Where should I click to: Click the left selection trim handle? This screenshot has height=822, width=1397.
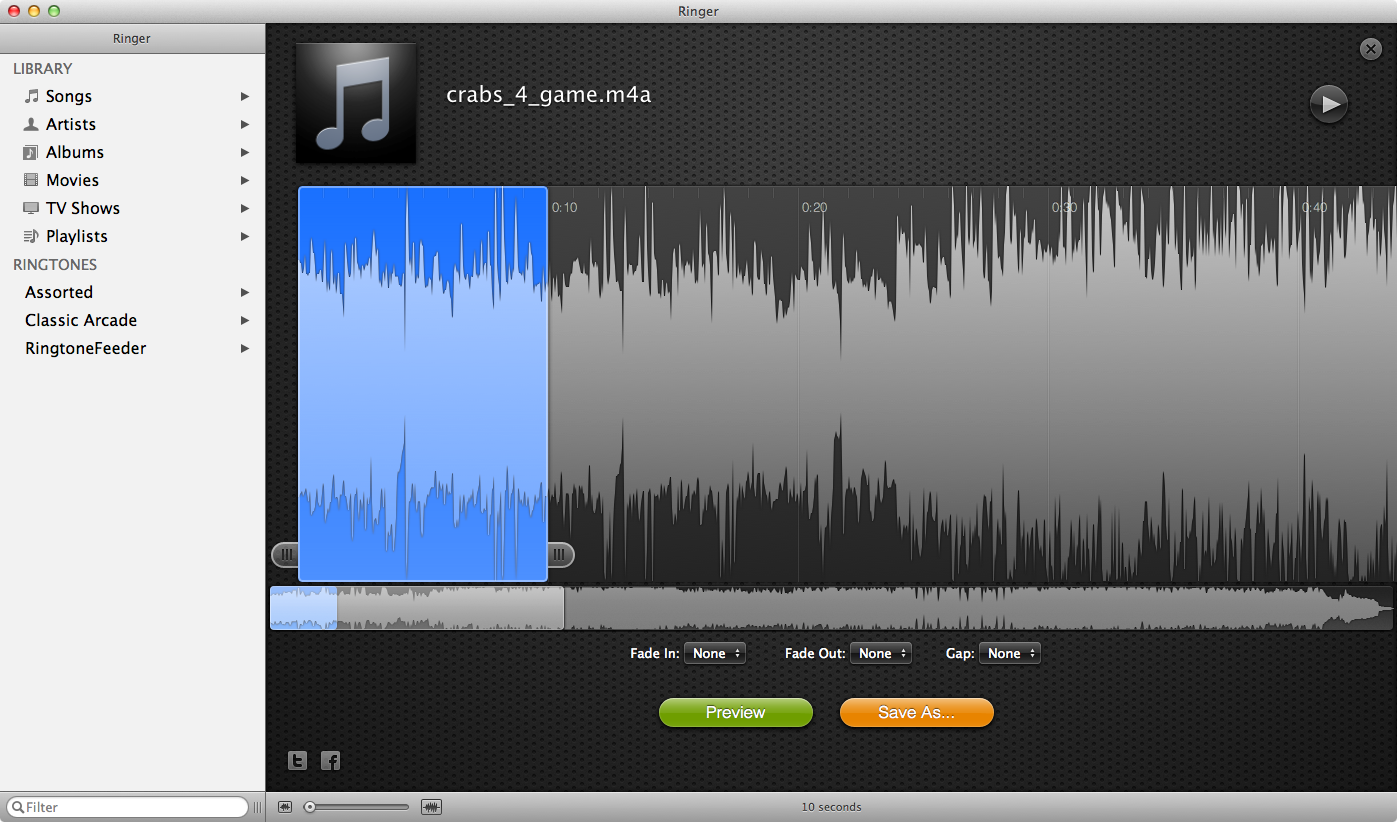click(x=285, y=554)
